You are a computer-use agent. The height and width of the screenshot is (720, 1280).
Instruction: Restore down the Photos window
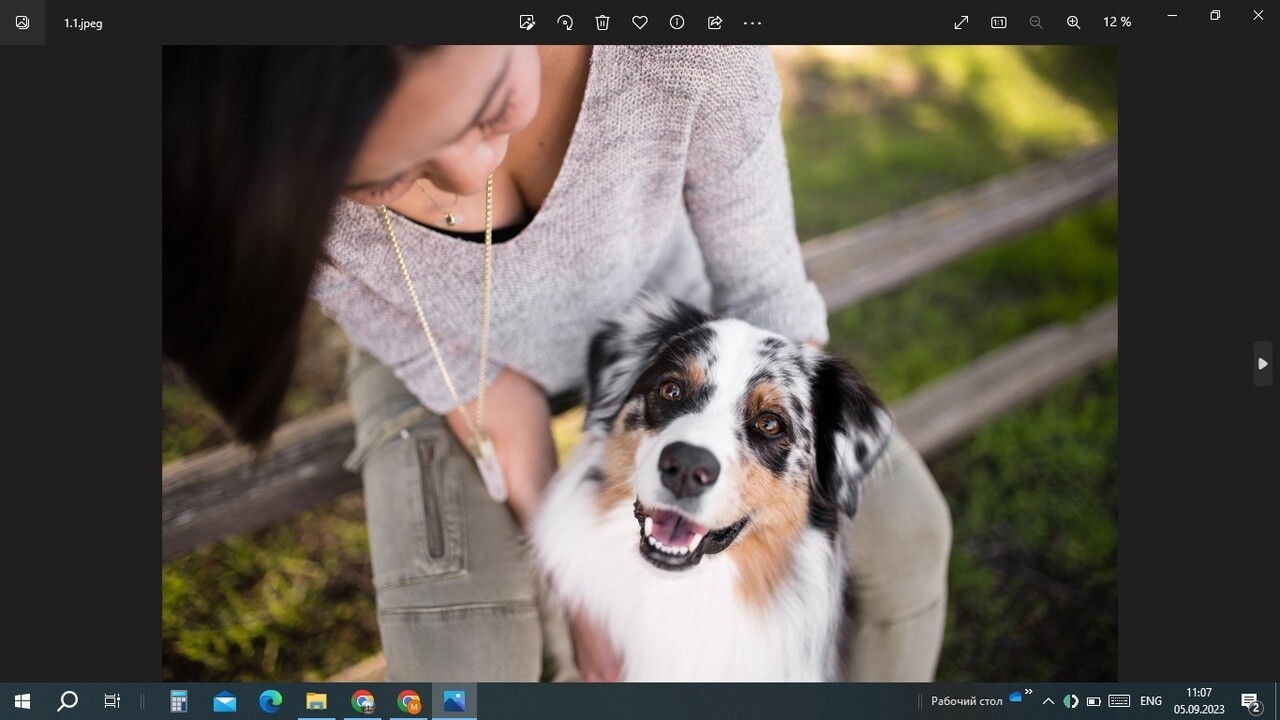[x=1215, y=15]
